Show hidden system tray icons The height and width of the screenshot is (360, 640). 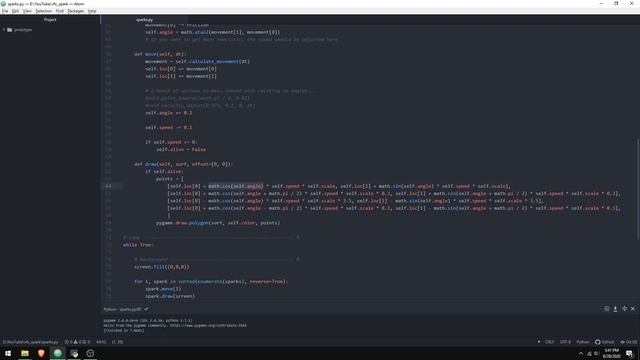(x=581, y=353)
